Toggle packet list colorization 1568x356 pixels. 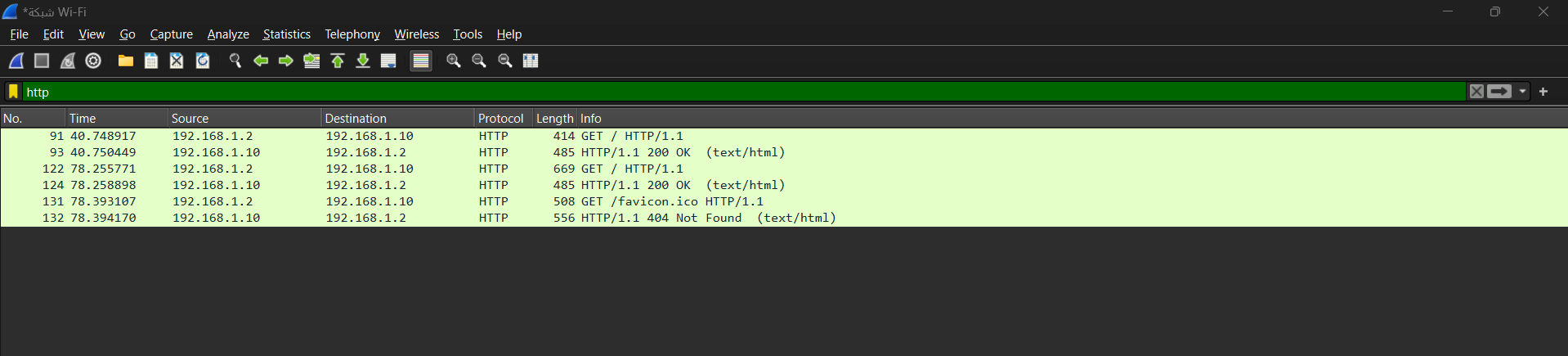tap(421, 61)
